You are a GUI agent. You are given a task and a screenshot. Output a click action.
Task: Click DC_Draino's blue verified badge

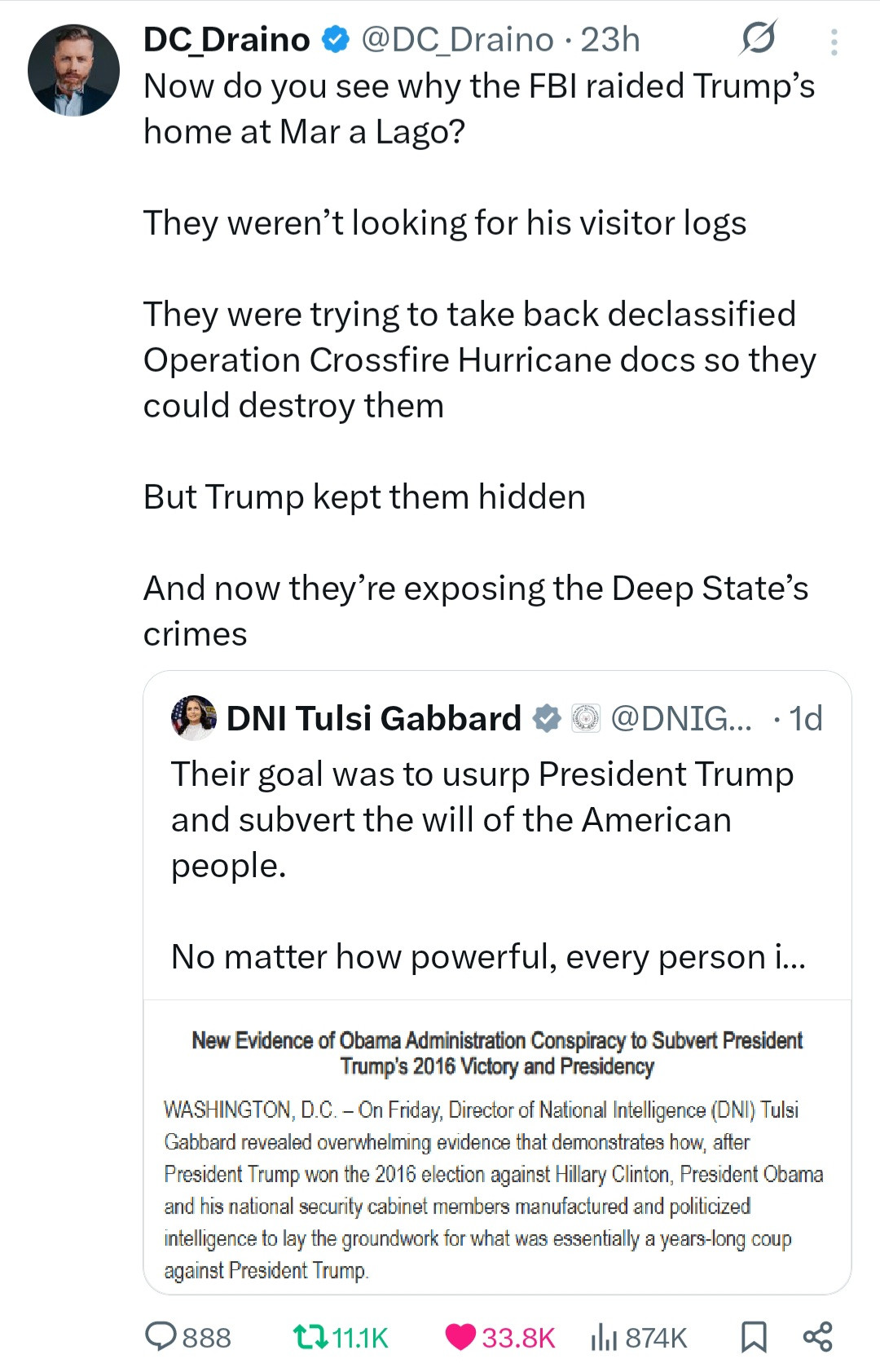[336, 39]
